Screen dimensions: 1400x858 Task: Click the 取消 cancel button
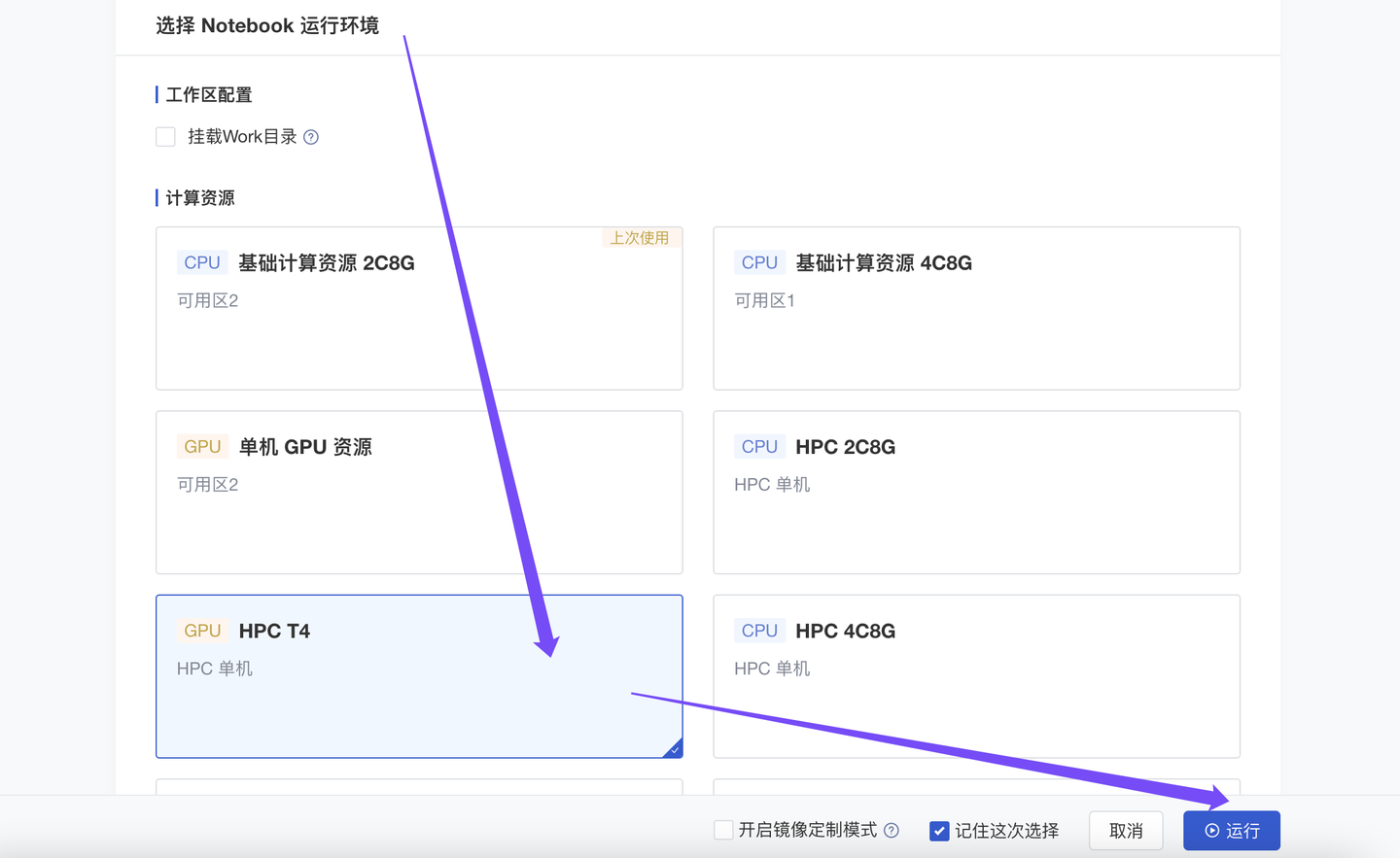tap(1126, 831)
